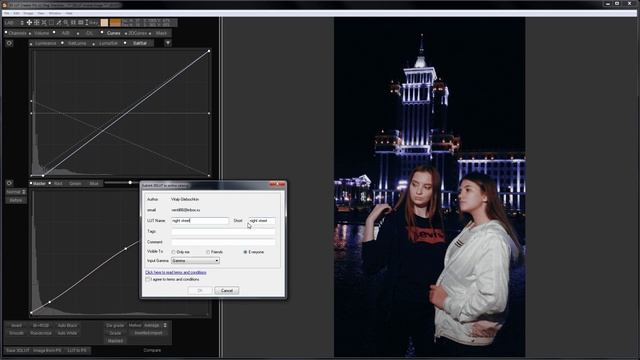Switch to the Curves tab
The height and width of the screenshot is (360, 640).
pos(113,33)
